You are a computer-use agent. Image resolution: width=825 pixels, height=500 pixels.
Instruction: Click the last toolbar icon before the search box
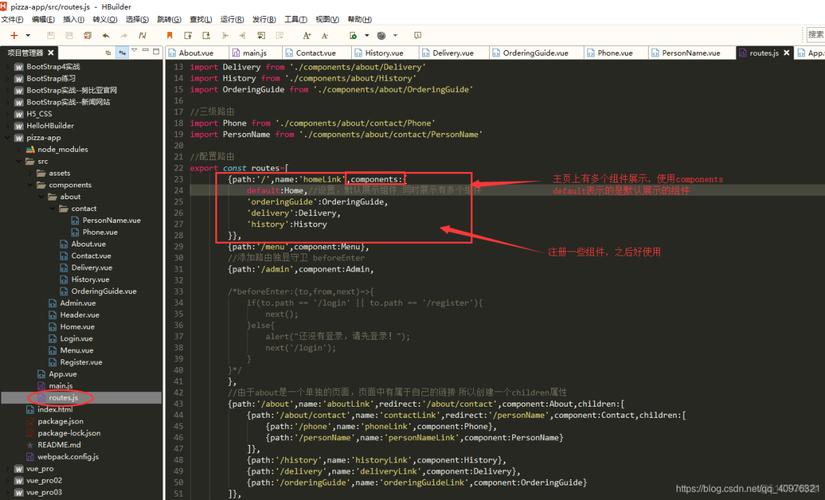418,35
